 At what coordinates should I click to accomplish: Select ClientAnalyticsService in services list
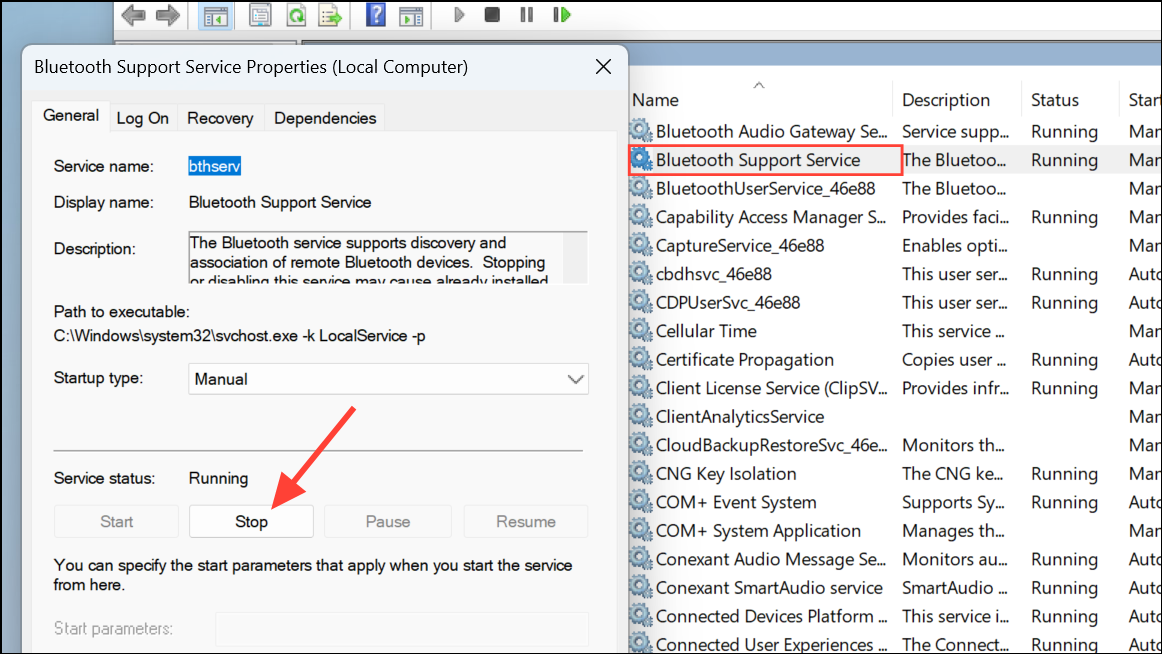[x=740, y=416]
